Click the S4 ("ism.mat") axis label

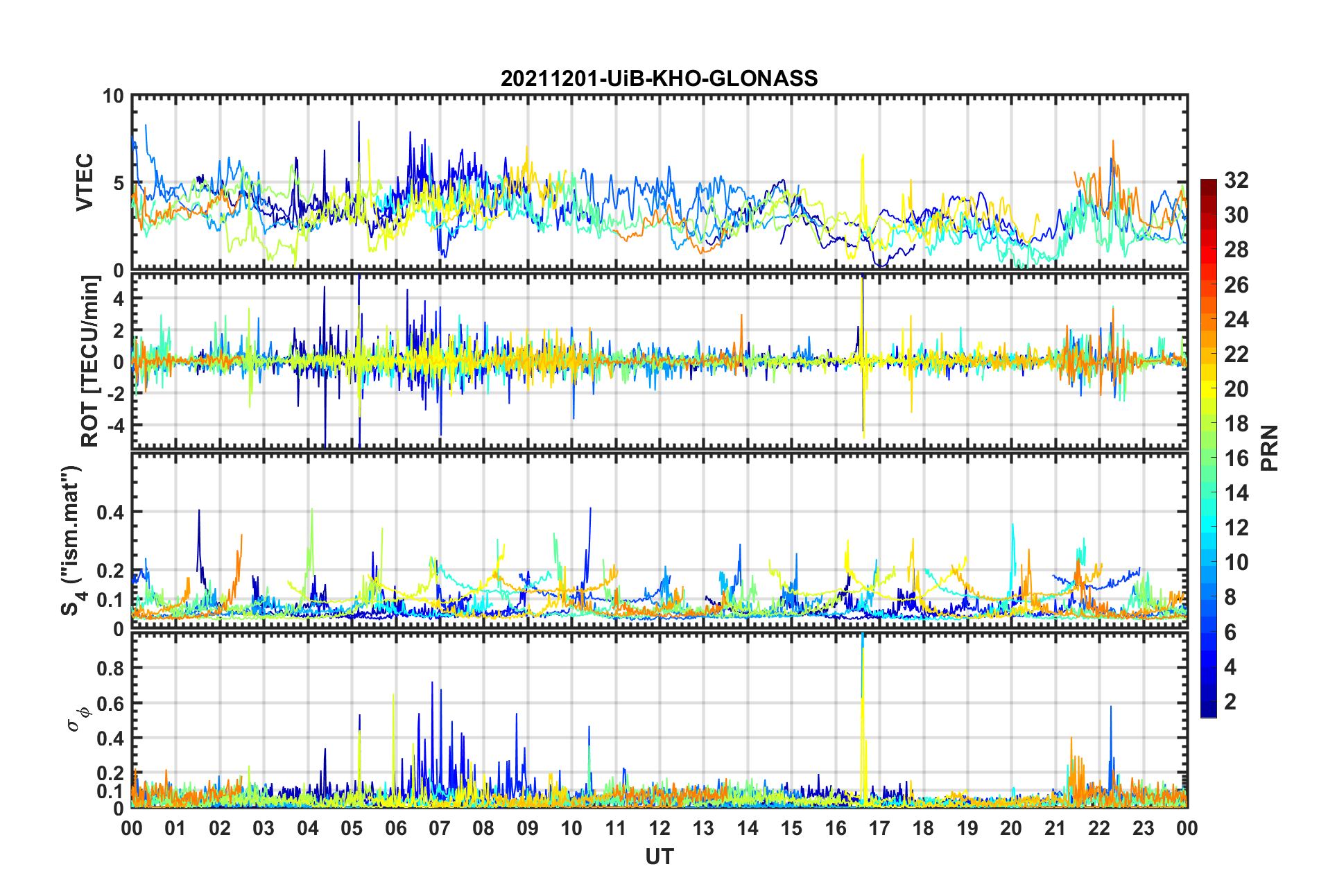71,540
